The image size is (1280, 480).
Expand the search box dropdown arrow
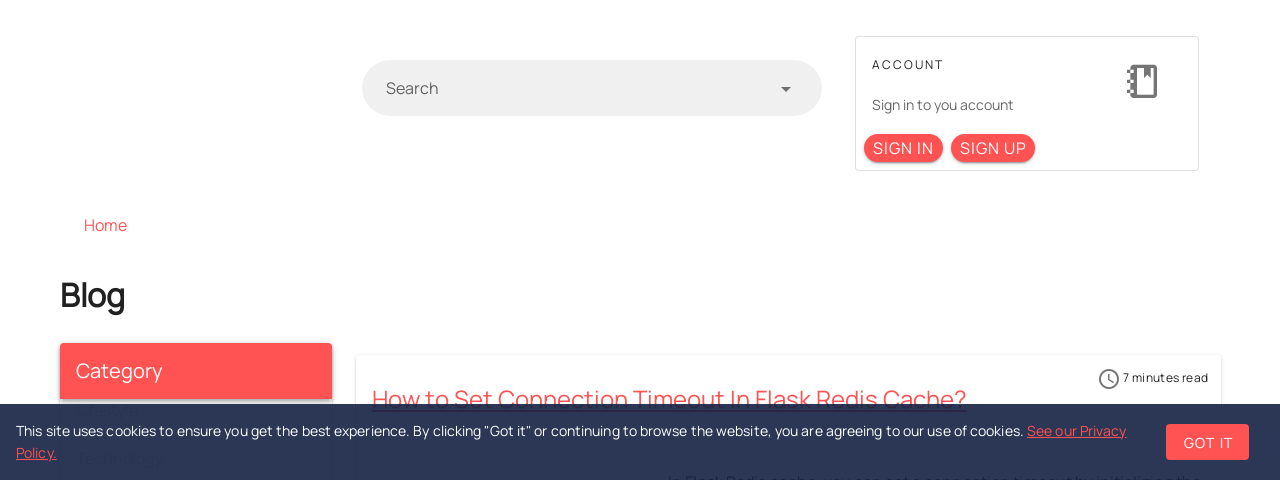click(786, 89)
